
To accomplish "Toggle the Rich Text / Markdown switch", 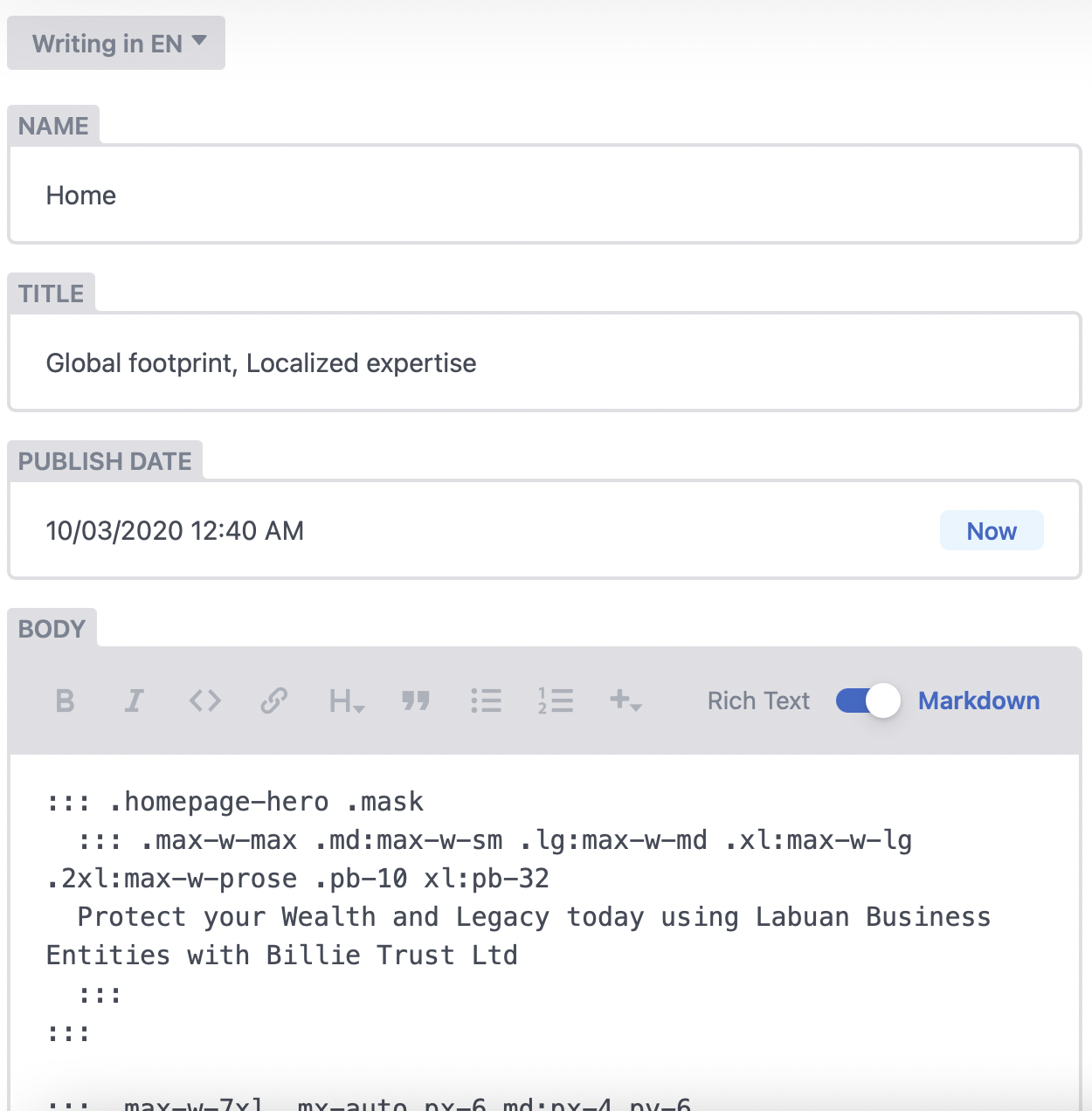I will pyautogui.click(x=867, y=700).
